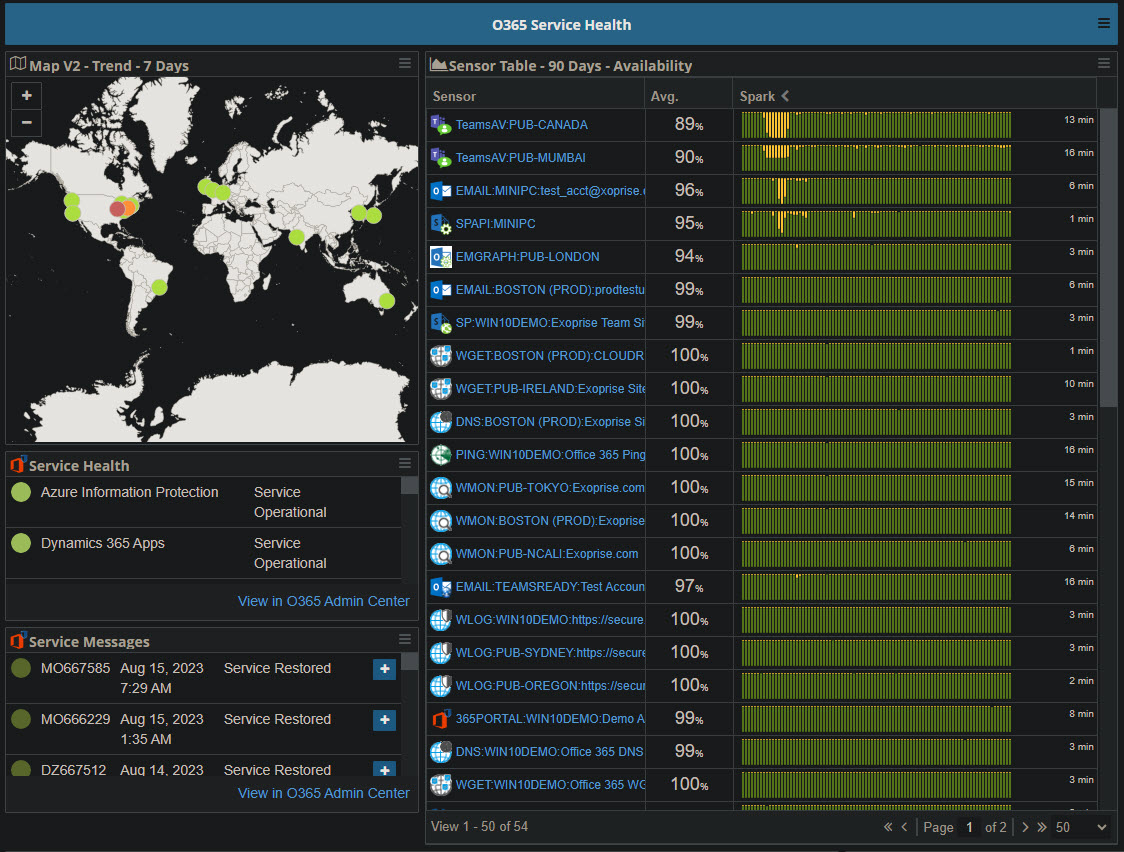Screen dimensions: 1124x852
Task: Click the TeamsAV:PUB-MUMBAI Teams icon
Action: 440,158
